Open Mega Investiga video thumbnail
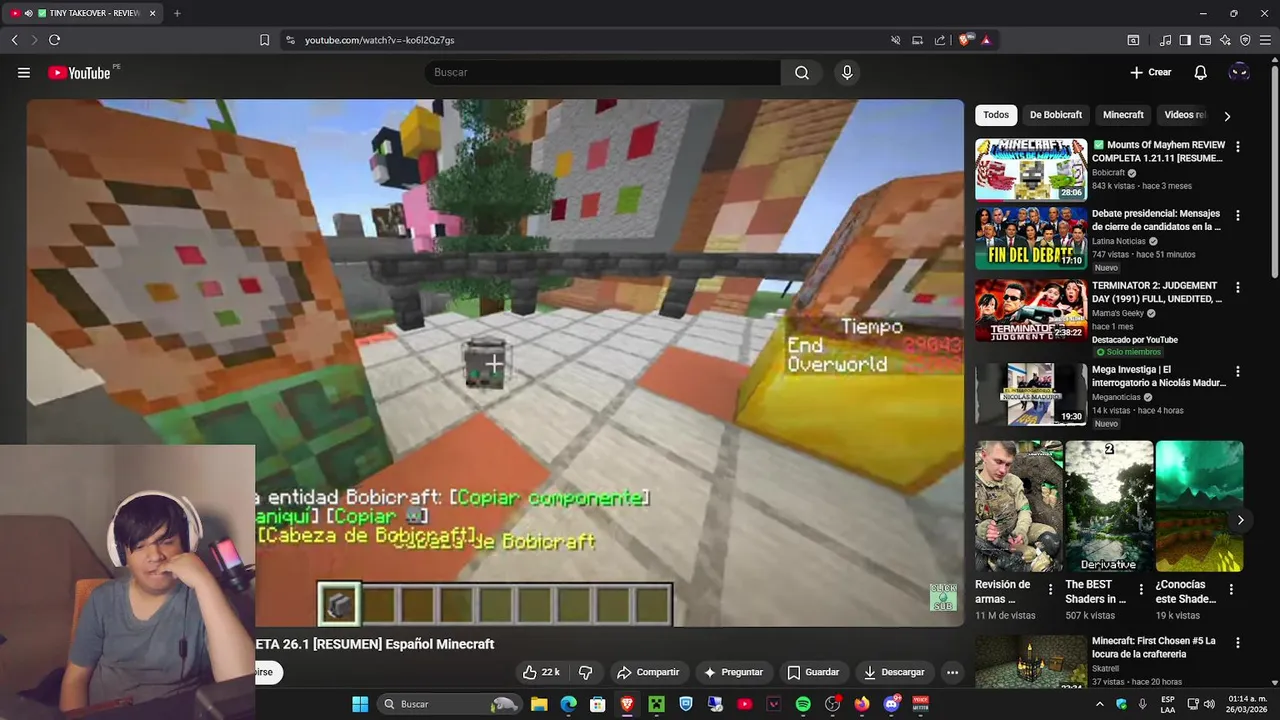Viewport: 1280px width, 720px height. click(x=1031, y=394)
